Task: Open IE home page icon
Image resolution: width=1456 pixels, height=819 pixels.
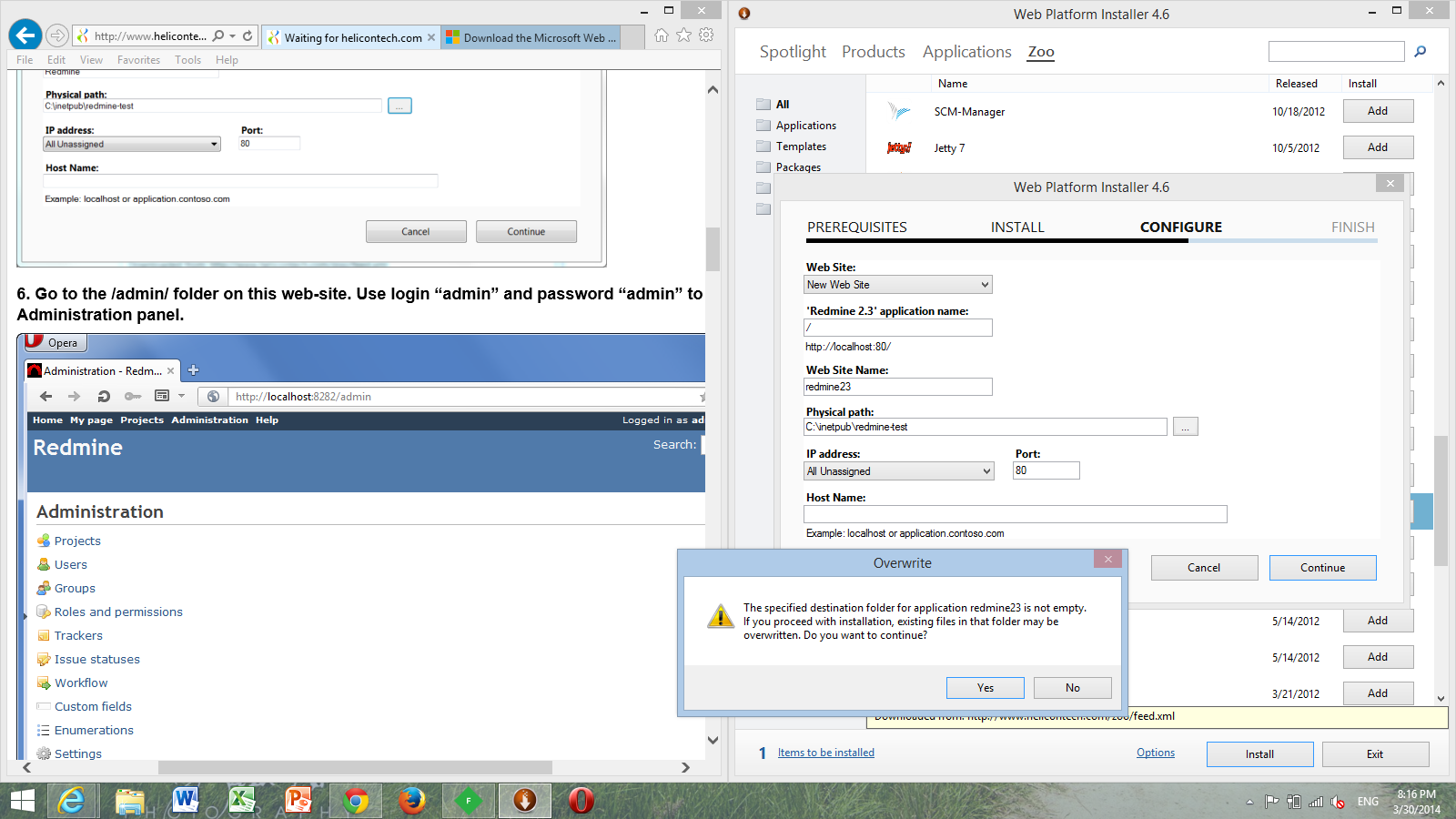Action: coord(662,35)
